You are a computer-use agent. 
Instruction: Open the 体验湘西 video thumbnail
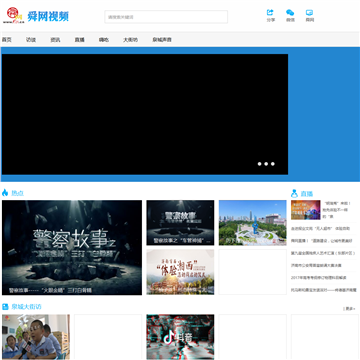click(x=180, y=272)
